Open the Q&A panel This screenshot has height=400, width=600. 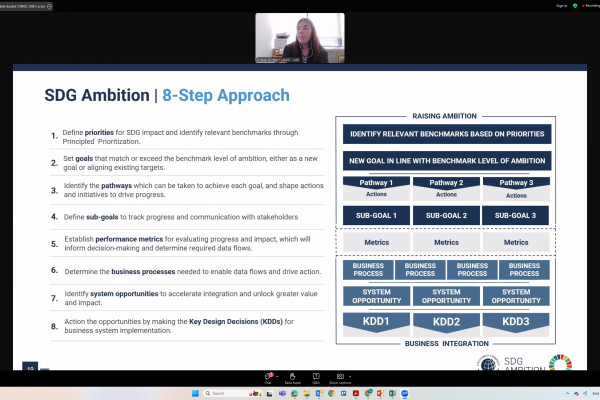pyautogui.click(x=316, y=377)
